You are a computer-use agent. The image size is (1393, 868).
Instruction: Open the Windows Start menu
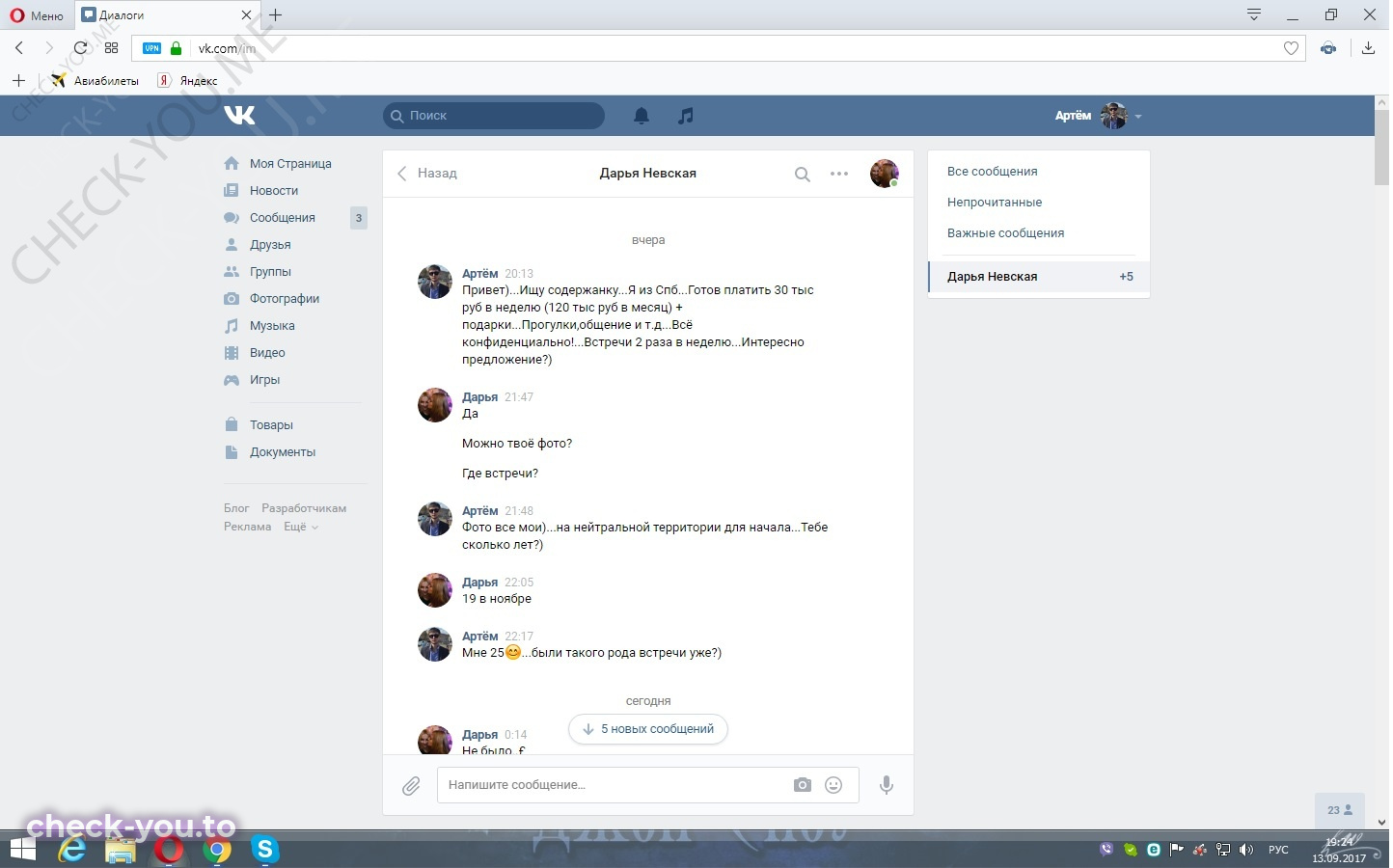point(22,850)
